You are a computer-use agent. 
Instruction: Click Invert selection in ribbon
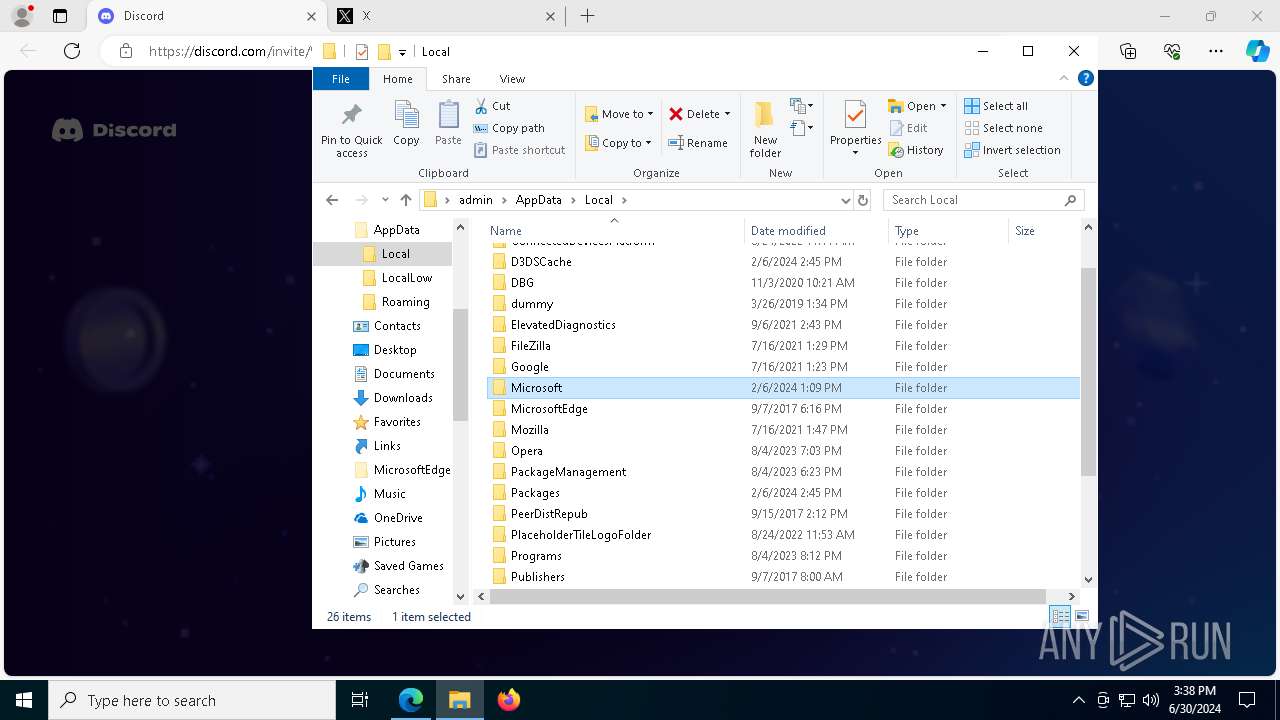click(1013, 150)
